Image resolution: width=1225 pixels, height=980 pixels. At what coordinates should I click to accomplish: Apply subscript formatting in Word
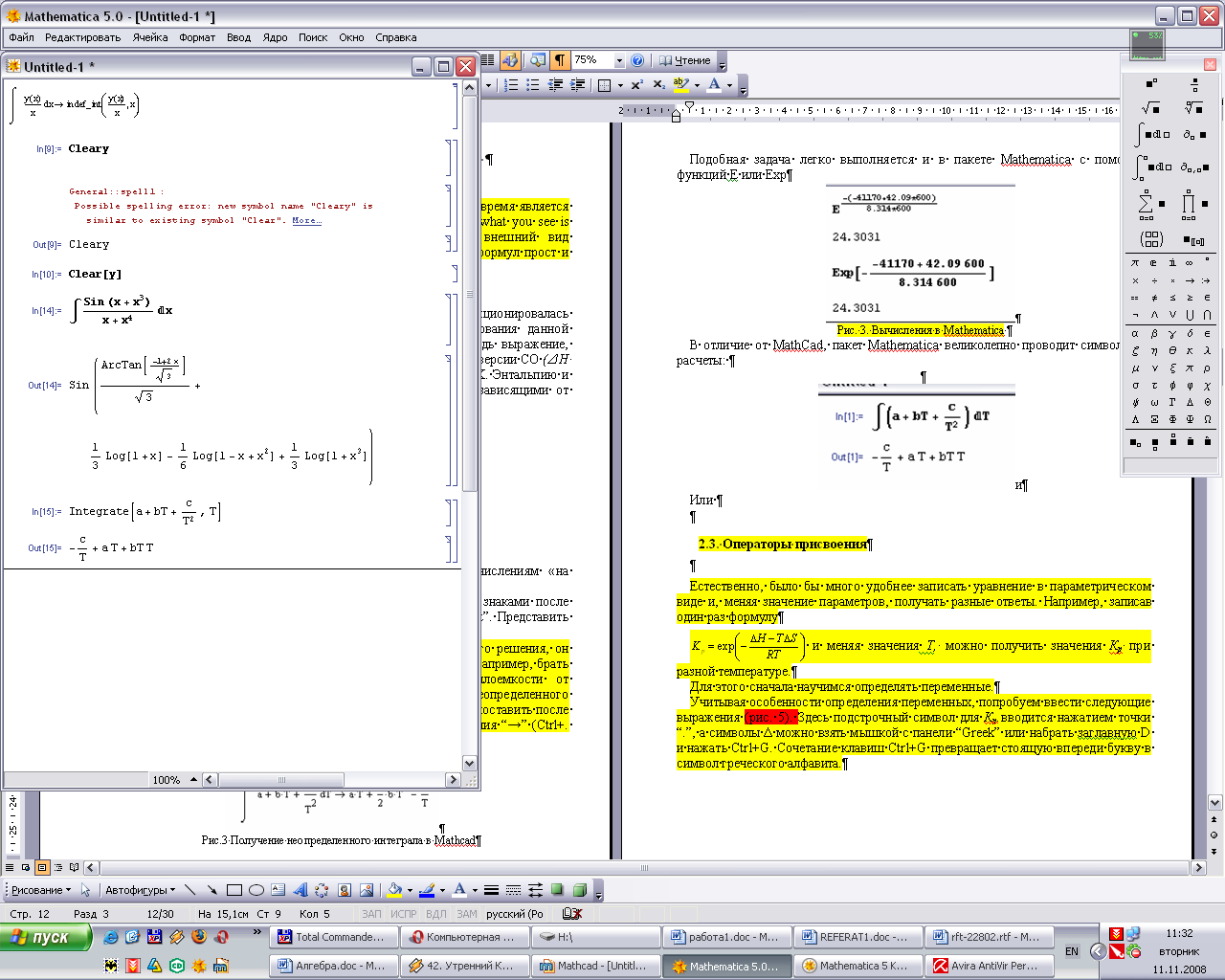pos(658,85)
